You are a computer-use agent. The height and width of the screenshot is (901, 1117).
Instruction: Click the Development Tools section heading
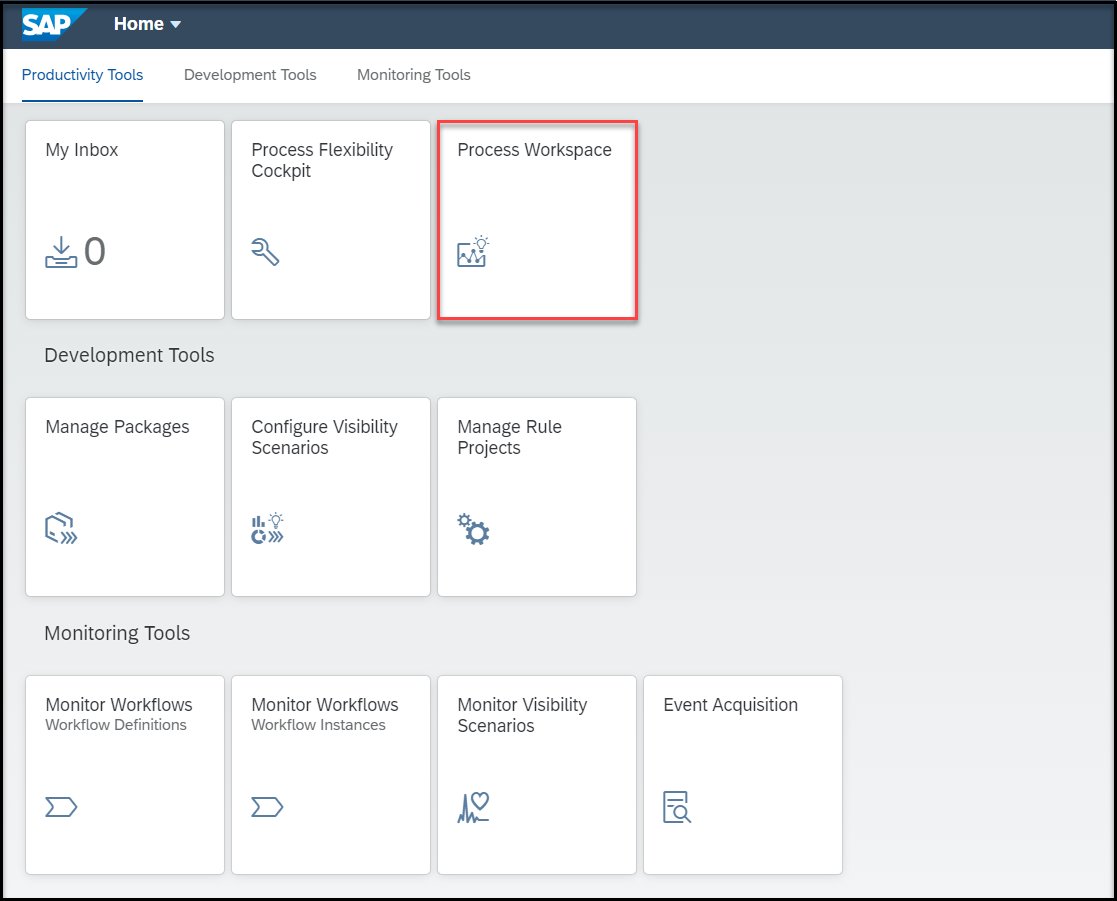129,355
